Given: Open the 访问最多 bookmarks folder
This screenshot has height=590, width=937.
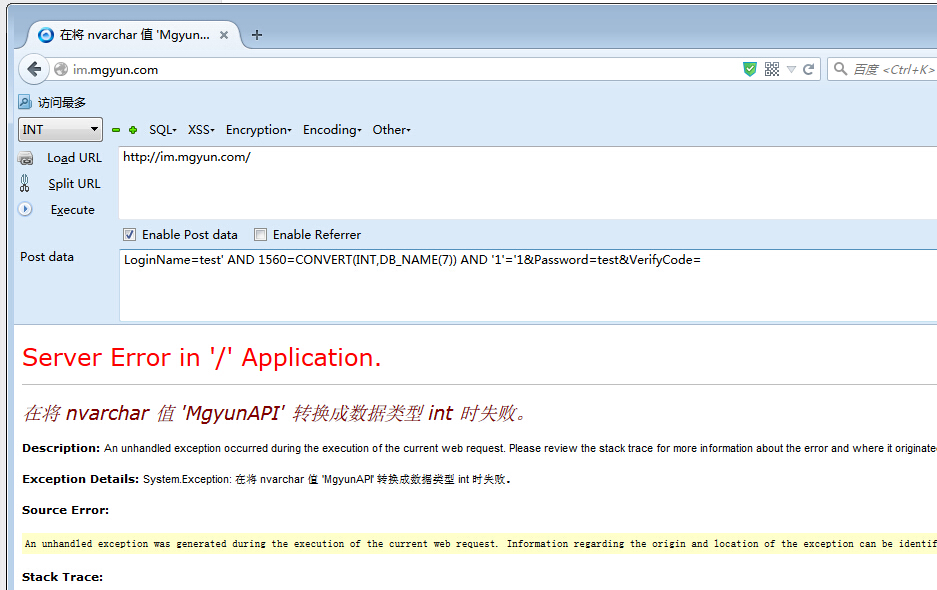Looking at the screenshot, I should [53, 102].
